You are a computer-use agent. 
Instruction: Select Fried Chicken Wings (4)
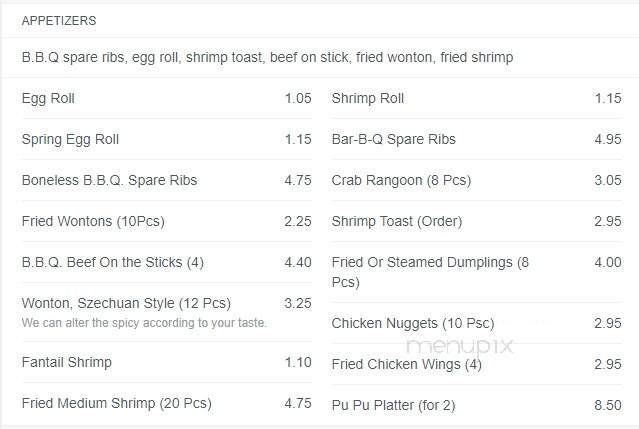click(406, 364)
